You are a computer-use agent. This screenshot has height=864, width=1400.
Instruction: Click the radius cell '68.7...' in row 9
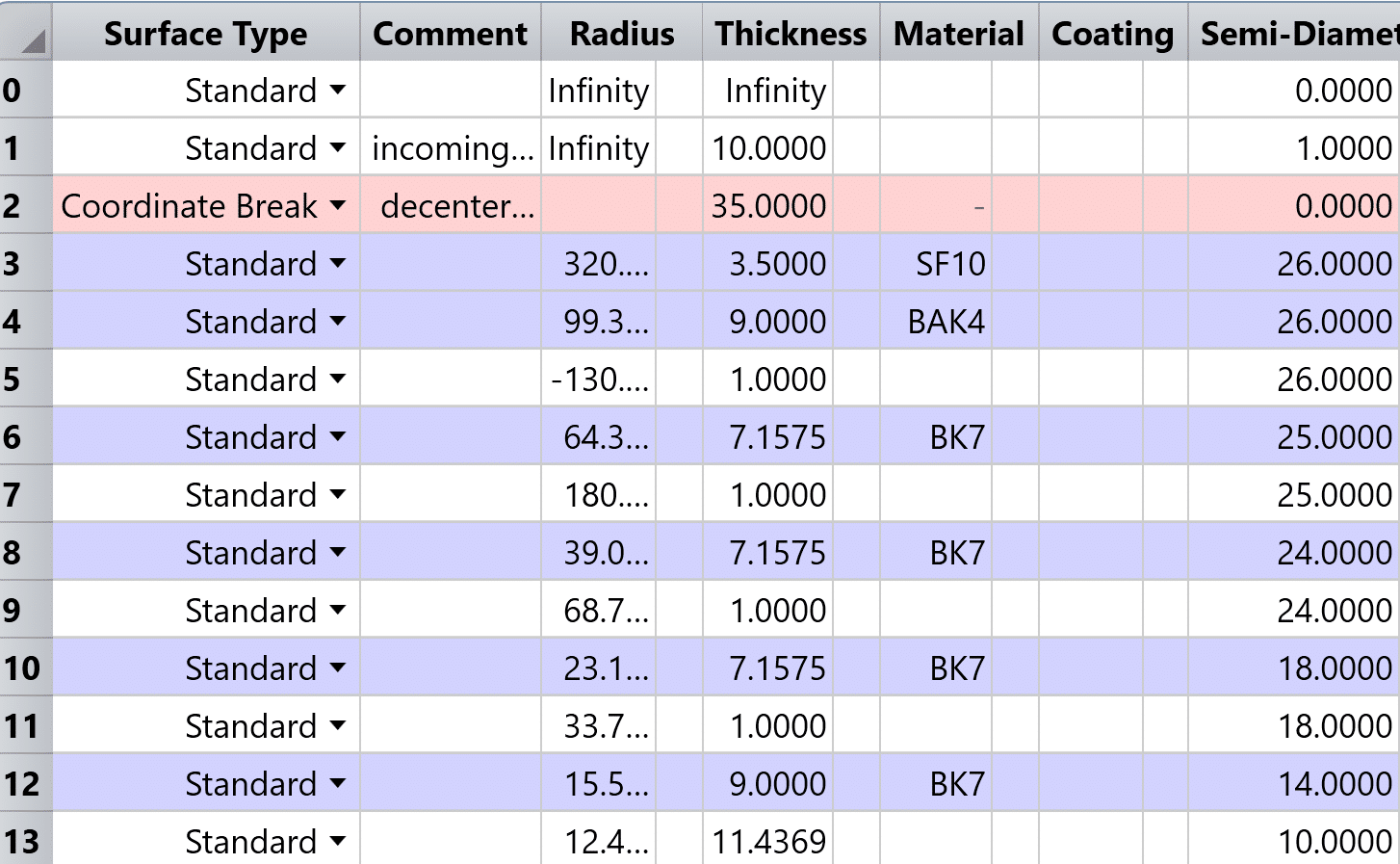pos(599,610)
